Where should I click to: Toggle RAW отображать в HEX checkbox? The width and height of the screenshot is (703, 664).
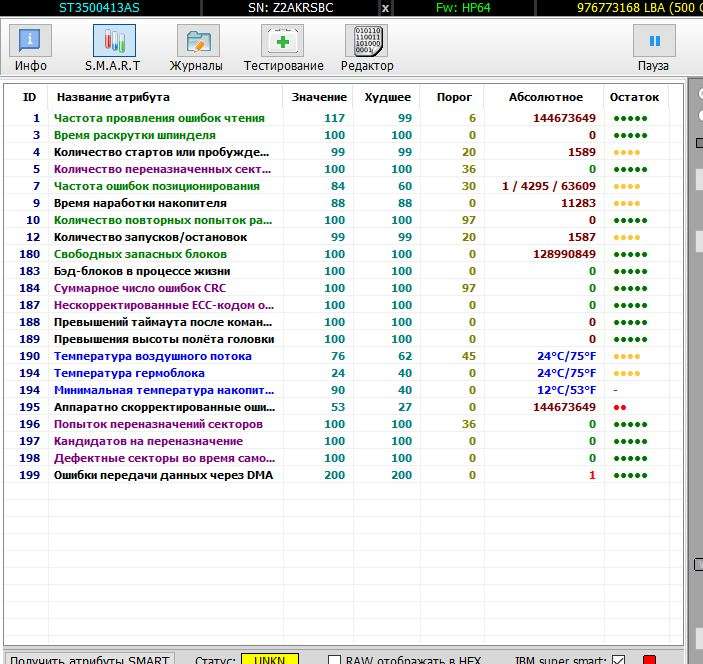point(334,660)
